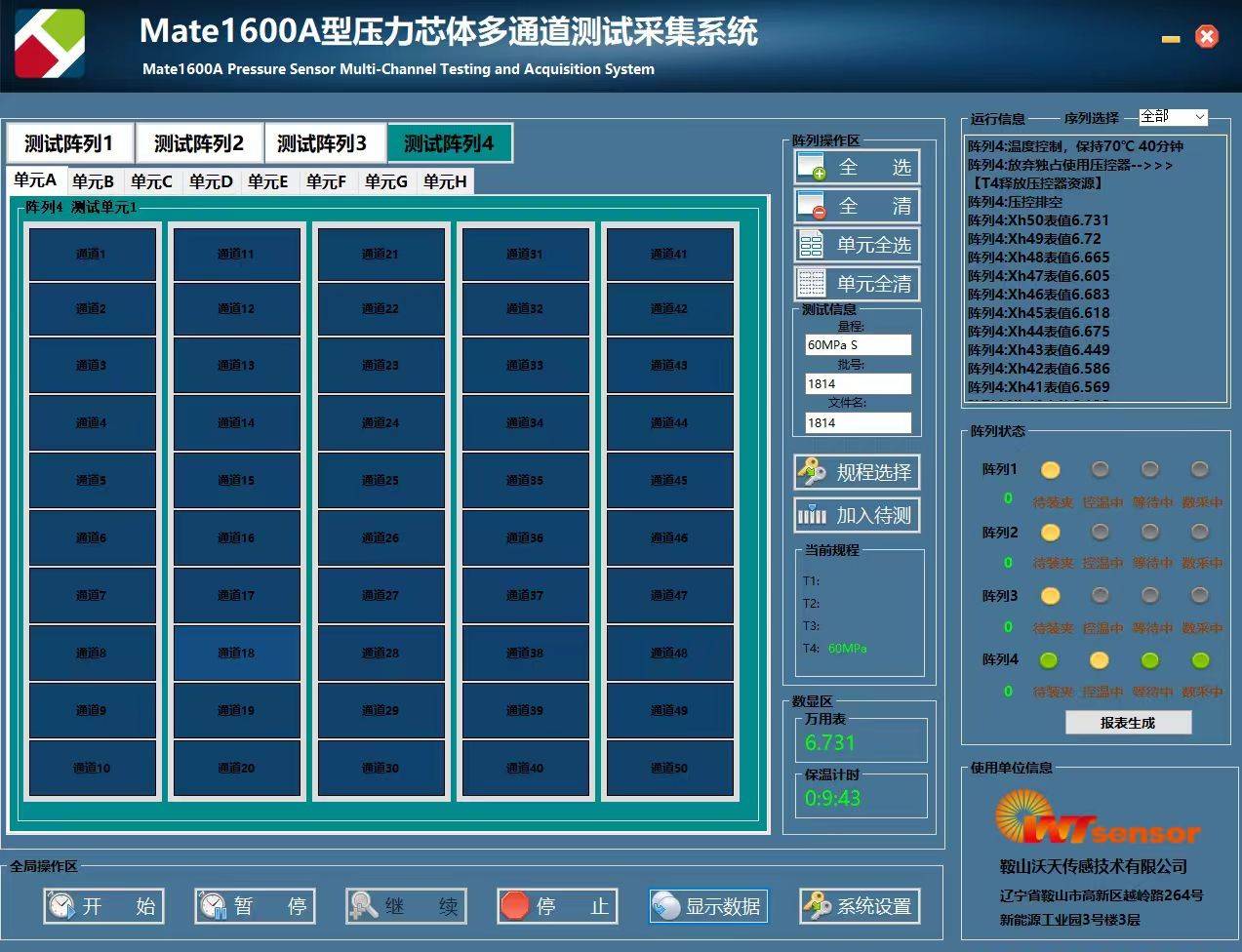Open the 单元G tab
This screenshot has width=1242, height=952.
coord(386,181)
